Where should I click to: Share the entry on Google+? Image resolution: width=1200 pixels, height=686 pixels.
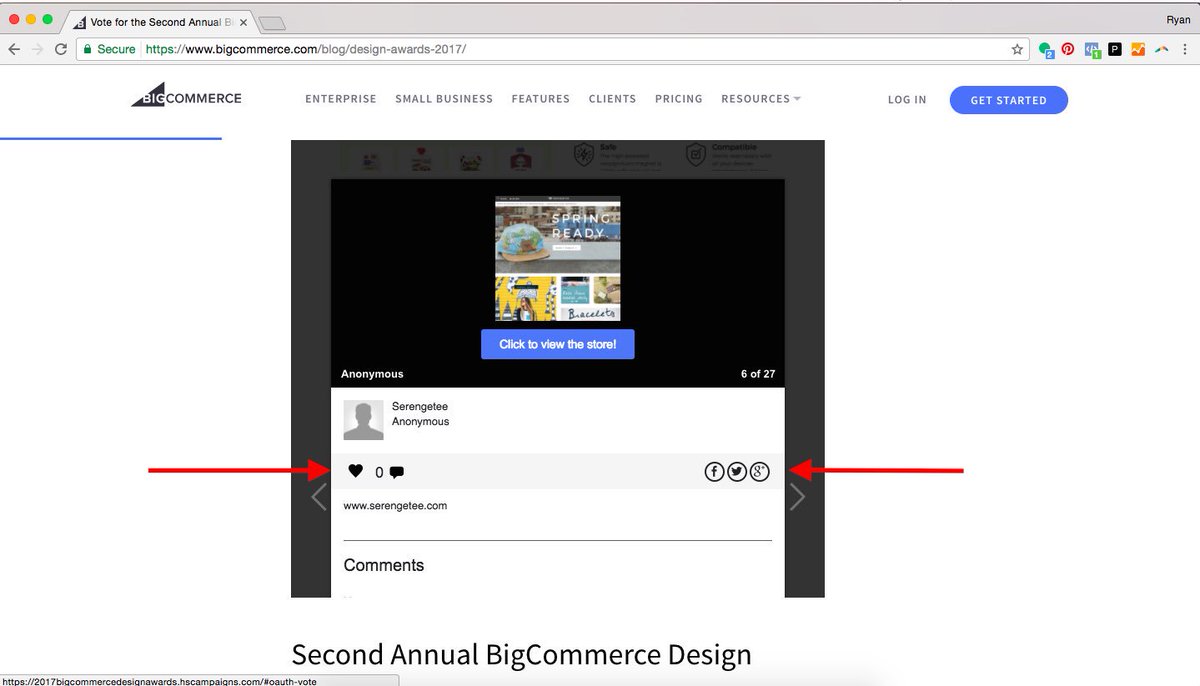pyautogui.click(x=760, y=471)
